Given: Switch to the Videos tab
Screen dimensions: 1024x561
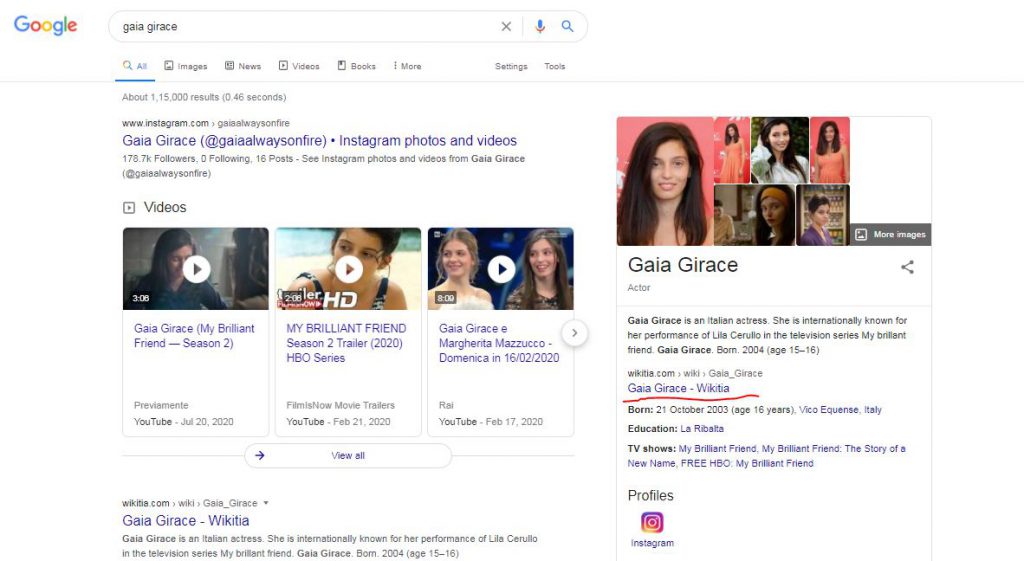Looking at the screenshot, I should tap(299, 66).
